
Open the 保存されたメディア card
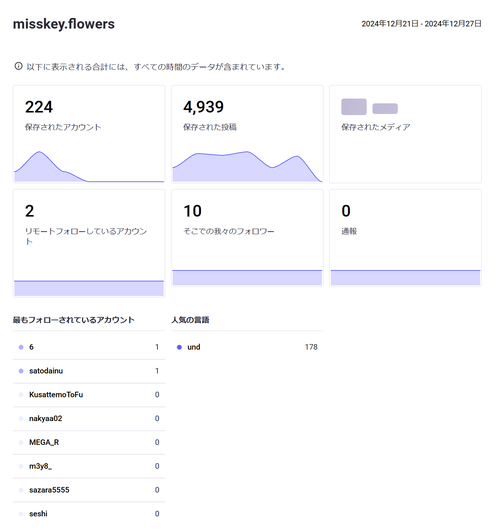(x=405, y=134)
